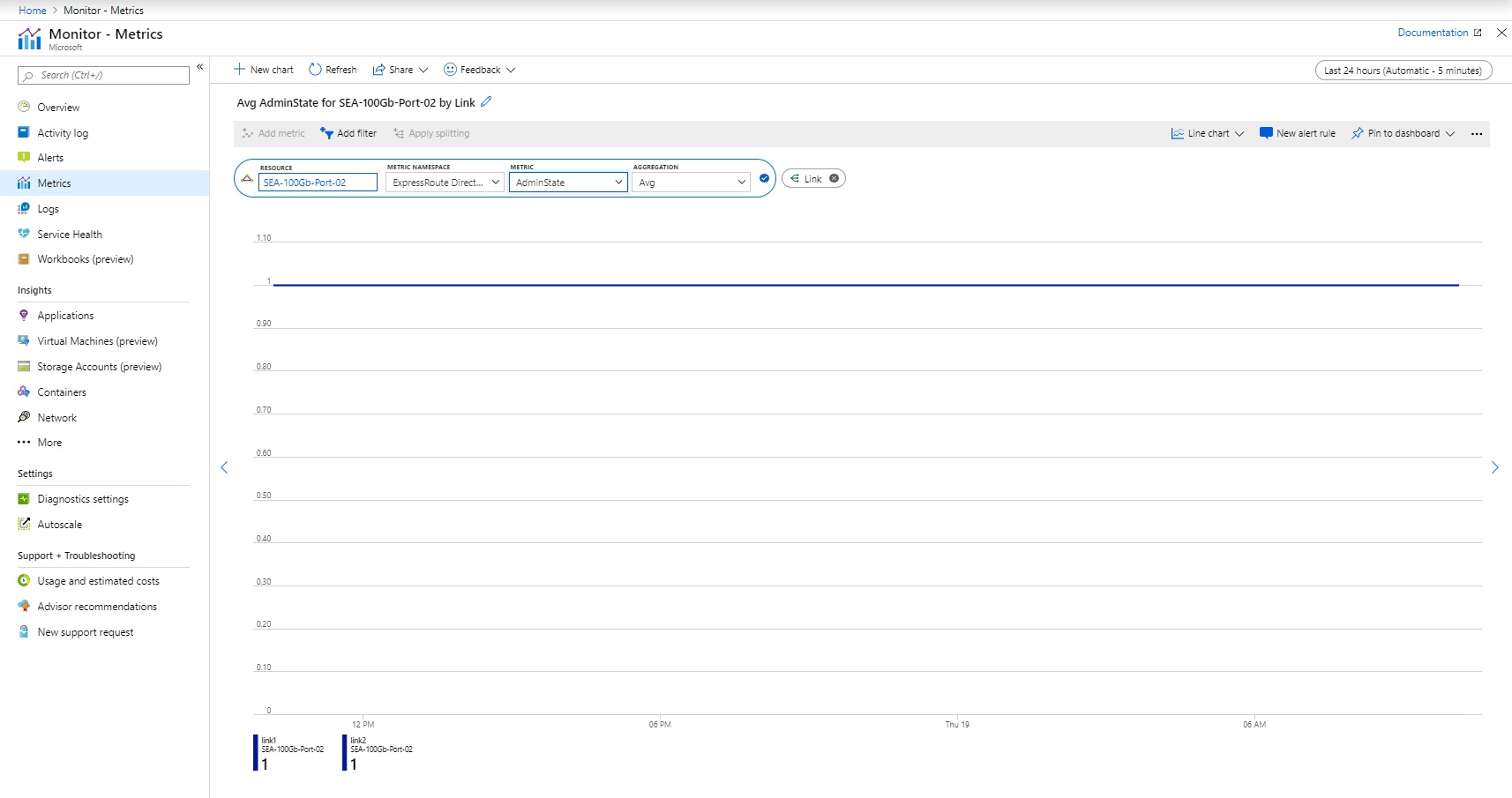Open the Alerts section in sidebar
This screenshot has height=798, width=1512.
50,157
